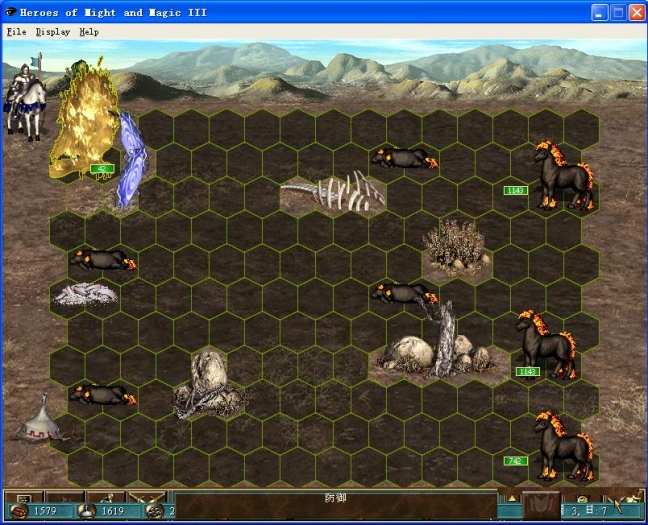Click the combat log message 防御
648x525 pixels.
[x=335, y=498]
